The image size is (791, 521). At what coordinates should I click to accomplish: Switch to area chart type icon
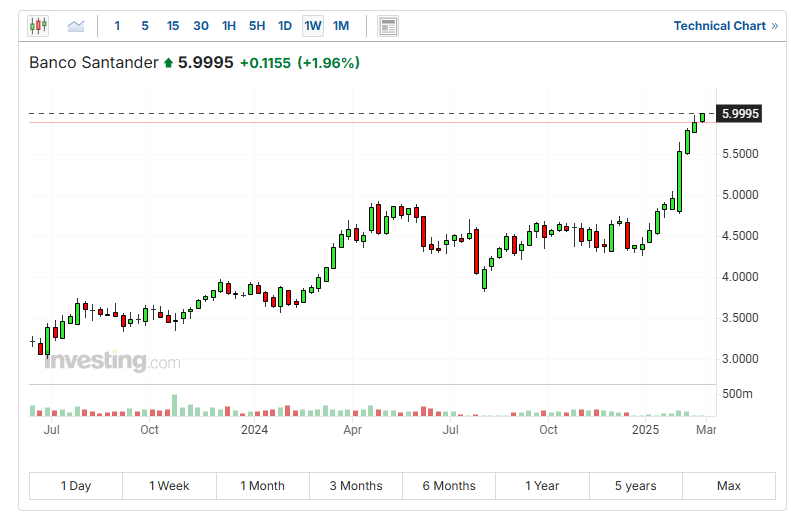click(x=76, y=26)
